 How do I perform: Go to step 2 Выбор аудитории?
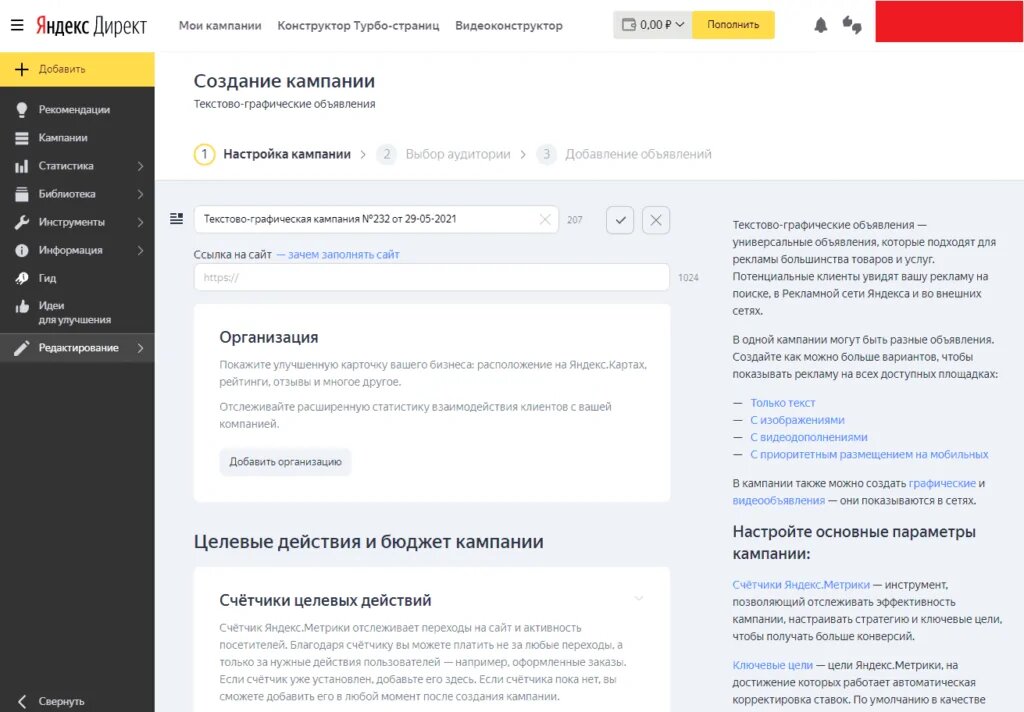point(443,154)
